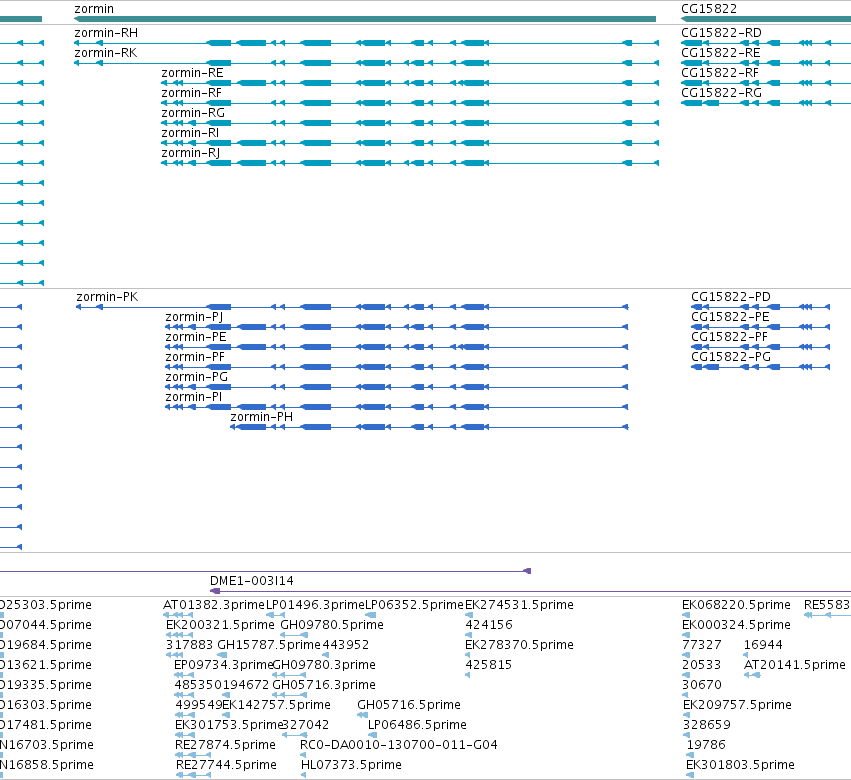Click EST GH15787.5prime
Screen dimensions: 851x780
point(269,645)
